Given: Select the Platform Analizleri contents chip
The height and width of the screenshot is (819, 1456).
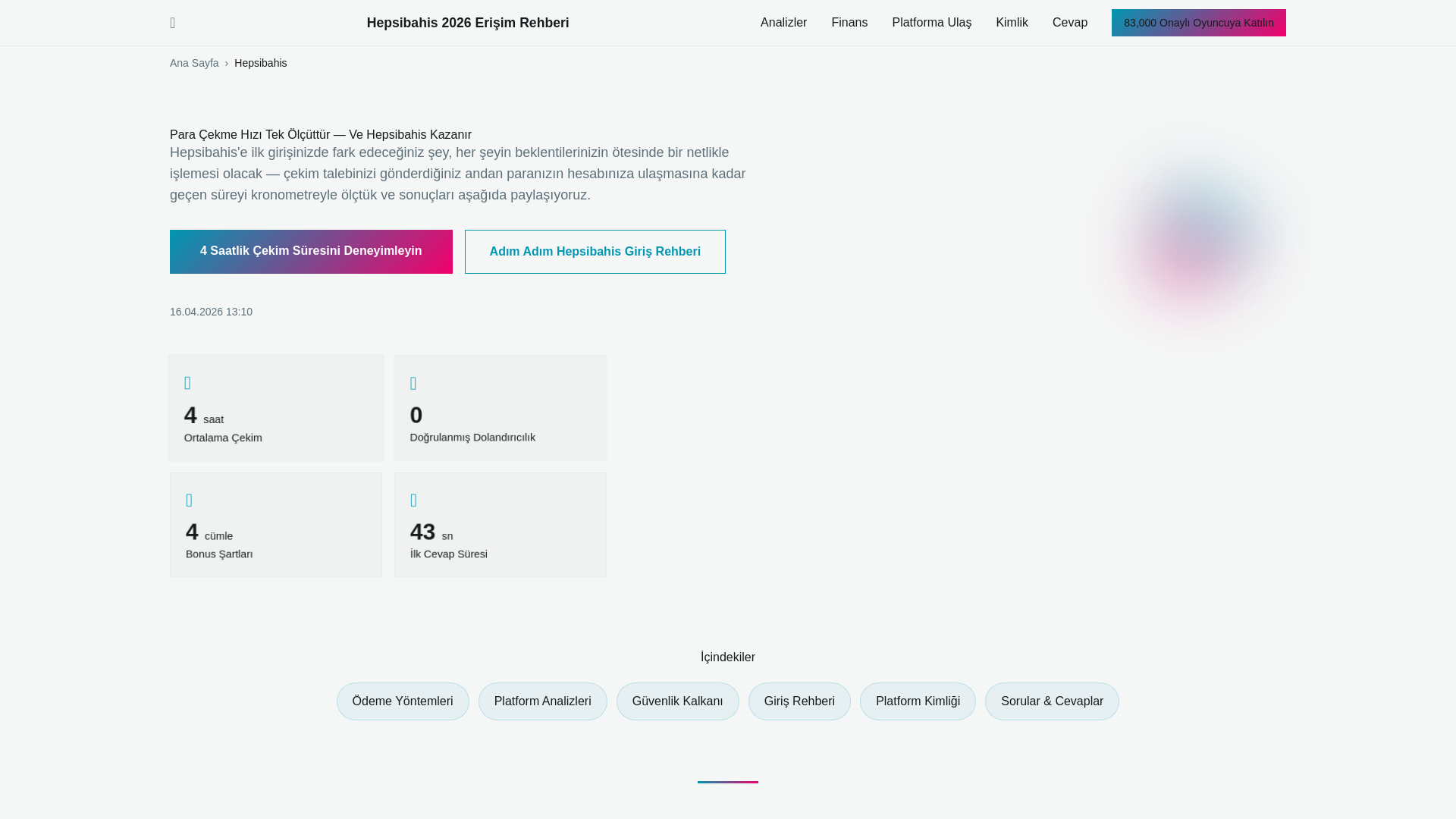Looking at the screenshot, I should click(542, 701).
